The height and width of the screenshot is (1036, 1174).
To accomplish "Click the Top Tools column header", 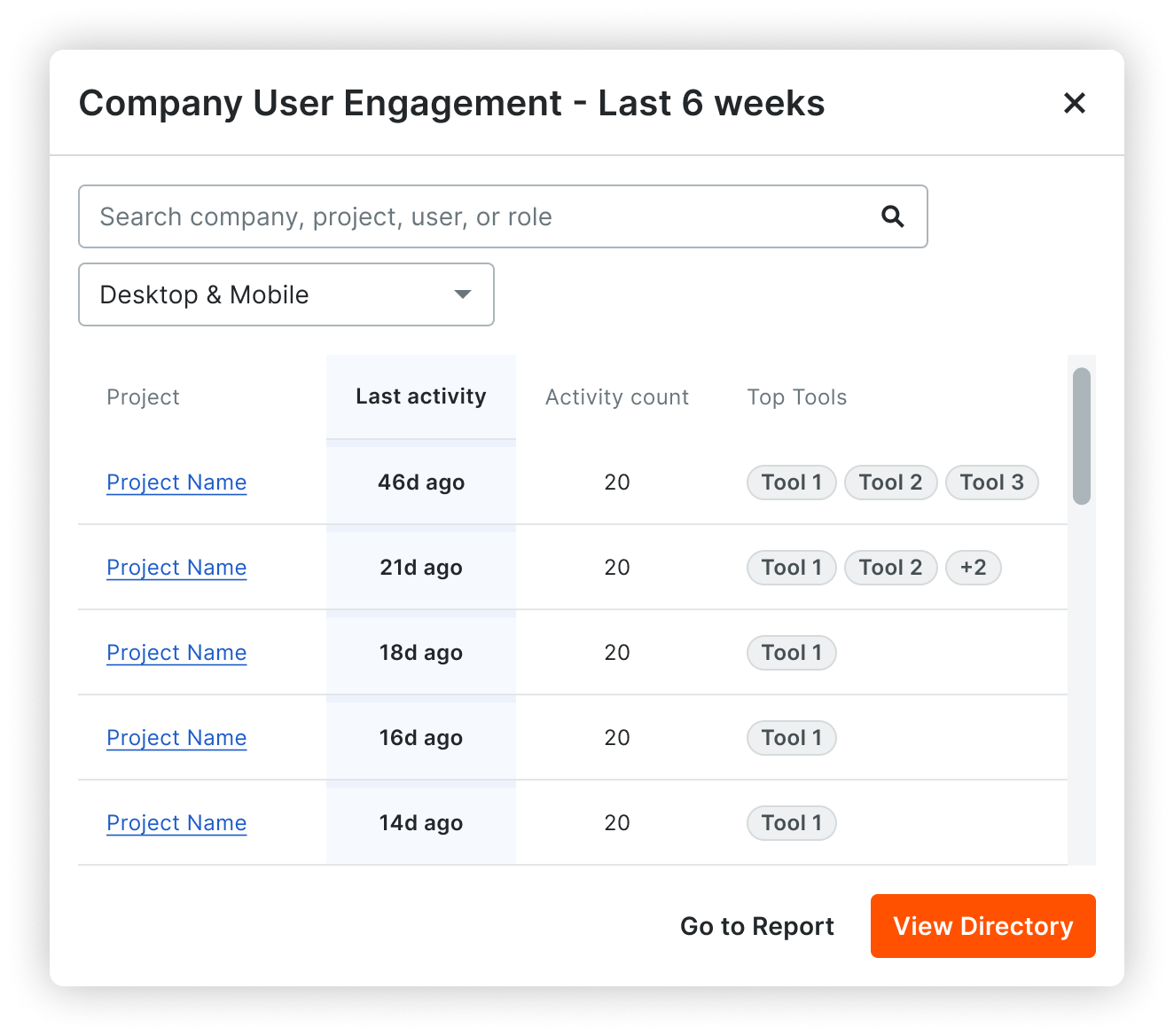I will pos(796,397).
